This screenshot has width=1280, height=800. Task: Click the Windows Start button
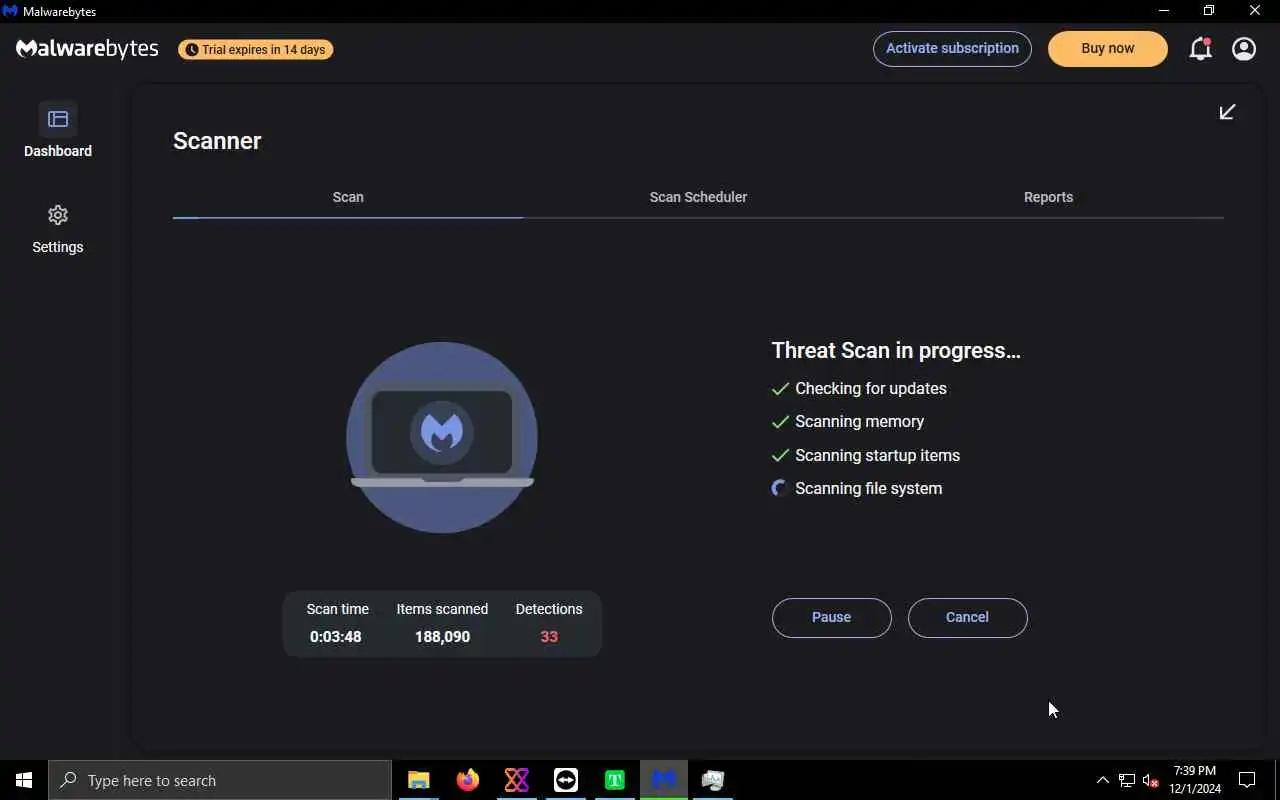click(24, 780)
